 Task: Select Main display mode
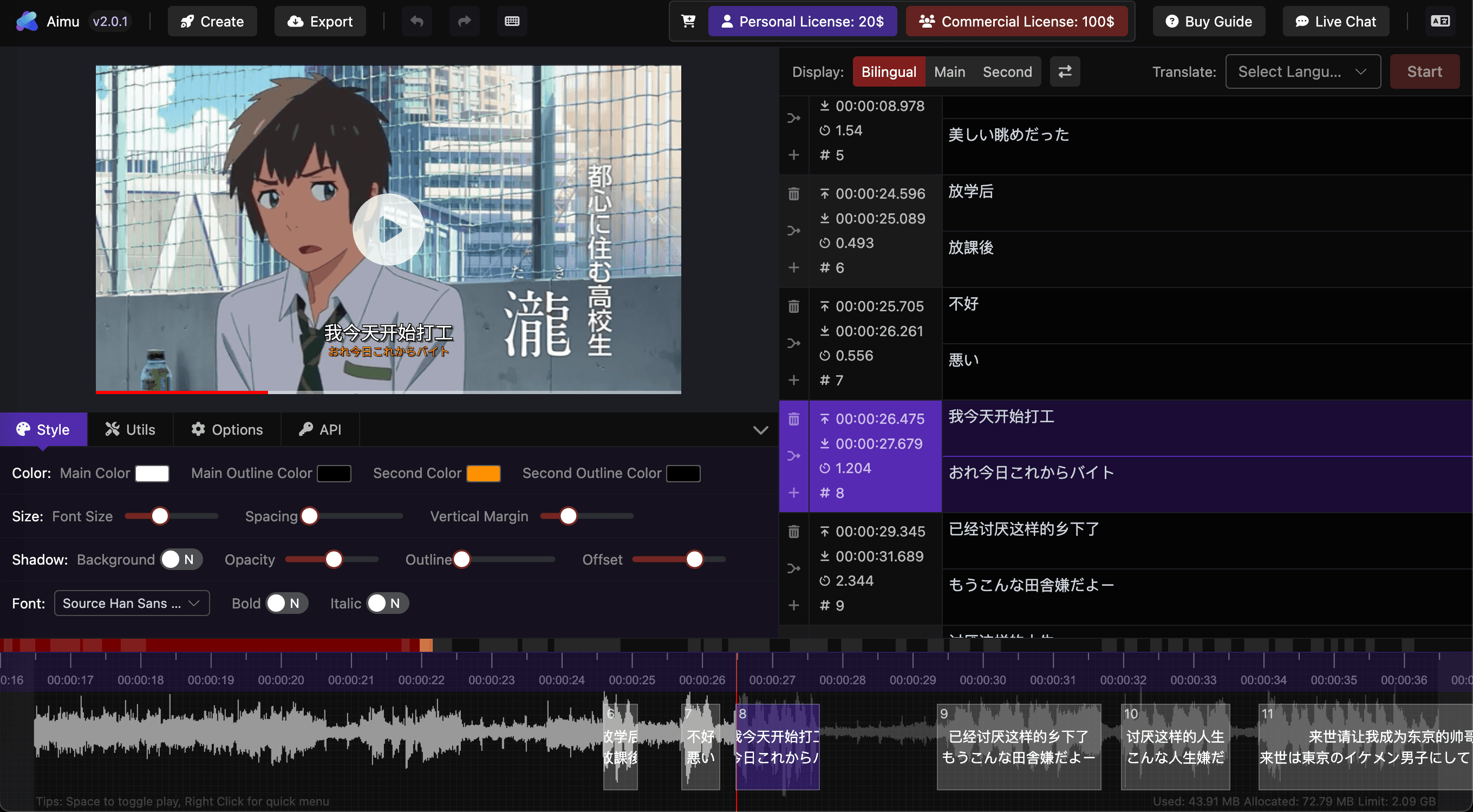[x=949, y=72]
